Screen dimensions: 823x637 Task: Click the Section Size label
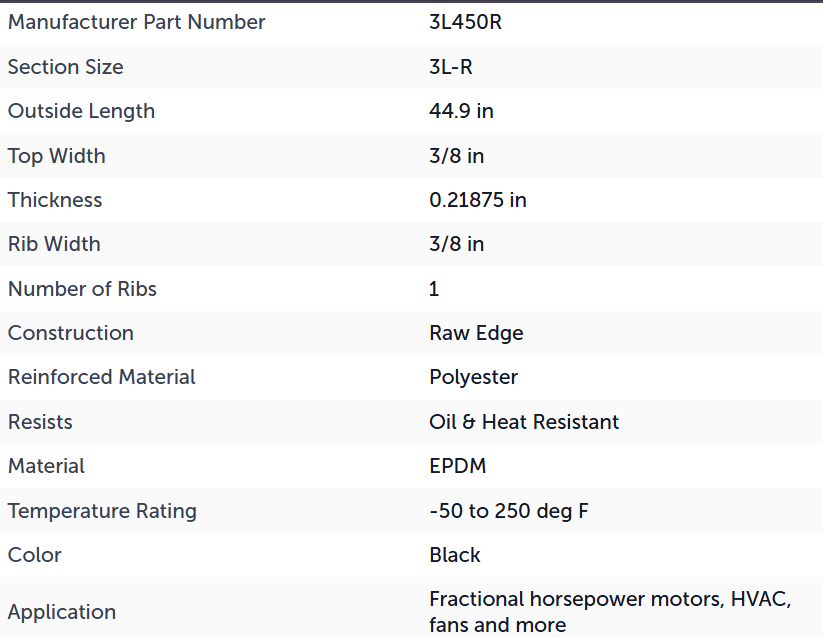(66, 67)
